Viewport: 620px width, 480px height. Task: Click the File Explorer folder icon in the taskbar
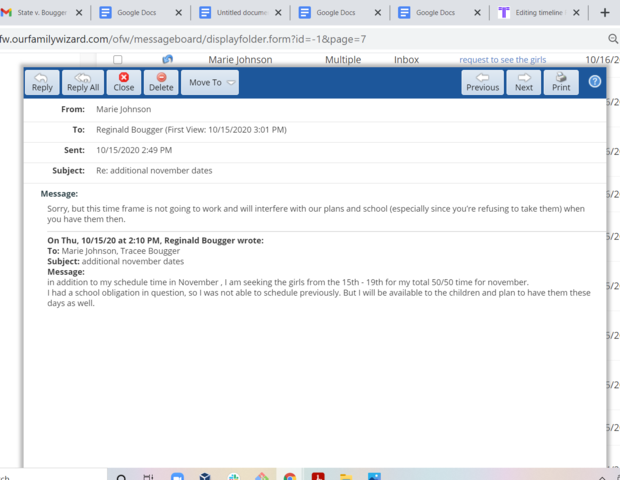tap(346, 477)
